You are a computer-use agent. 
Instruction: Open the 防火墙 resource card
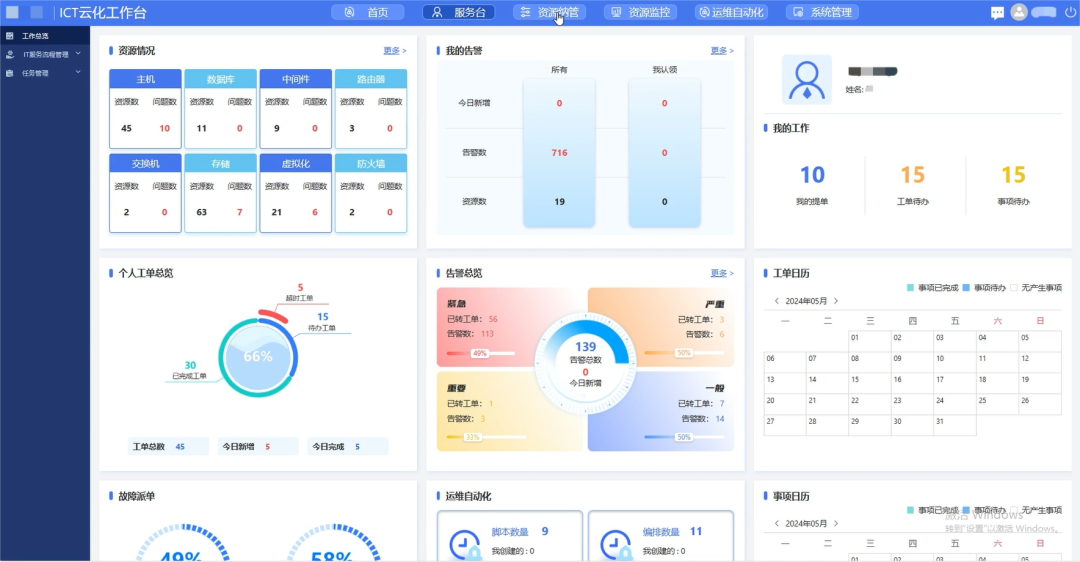tap(371, 194)
